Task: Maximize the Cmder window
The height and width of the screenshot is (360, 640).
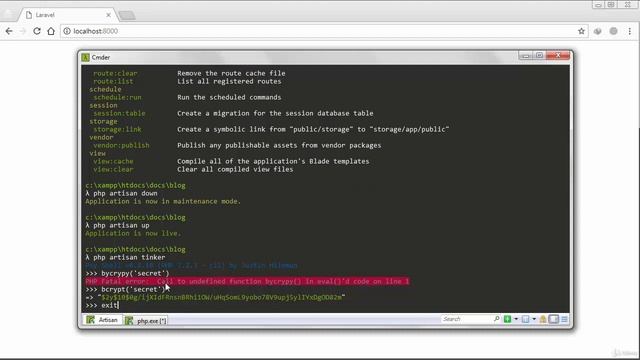Action: 539,56
